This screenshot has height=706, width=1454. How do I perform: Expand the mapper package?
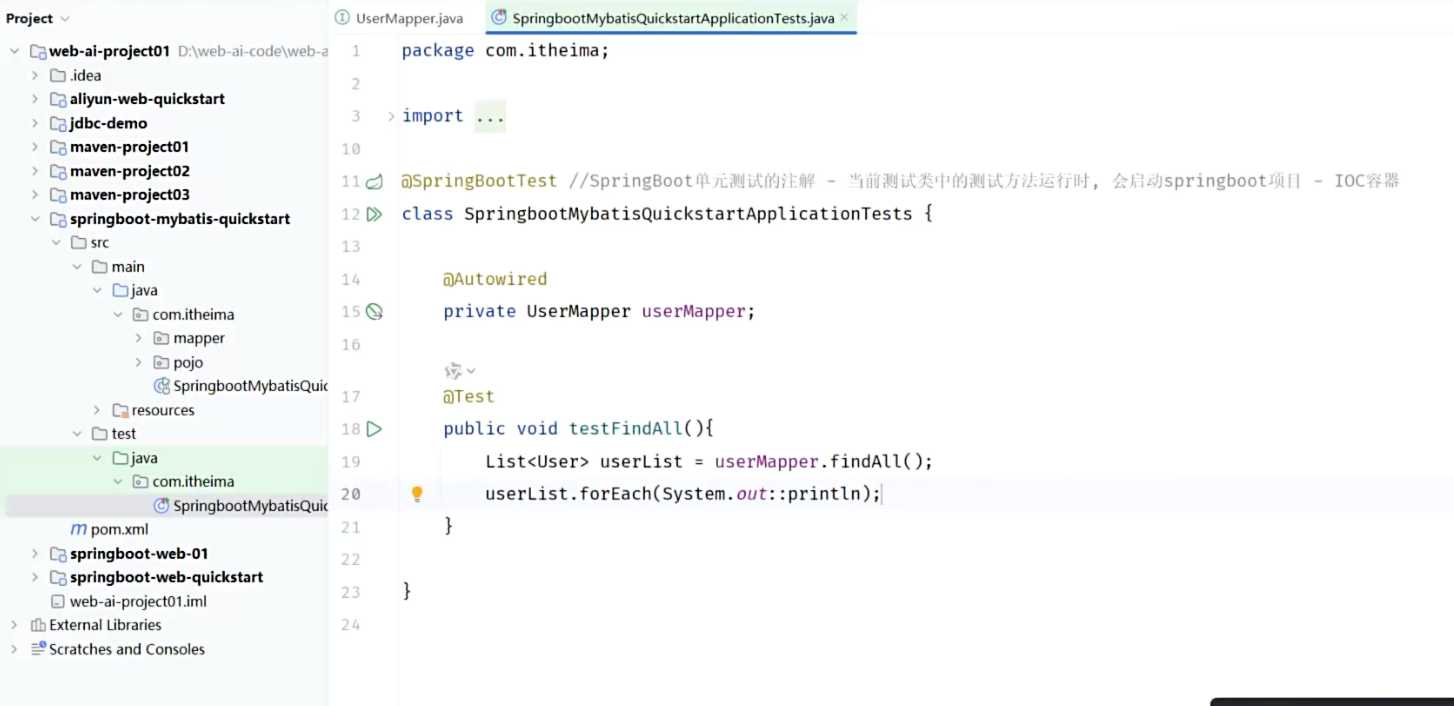tap(139, 338)
